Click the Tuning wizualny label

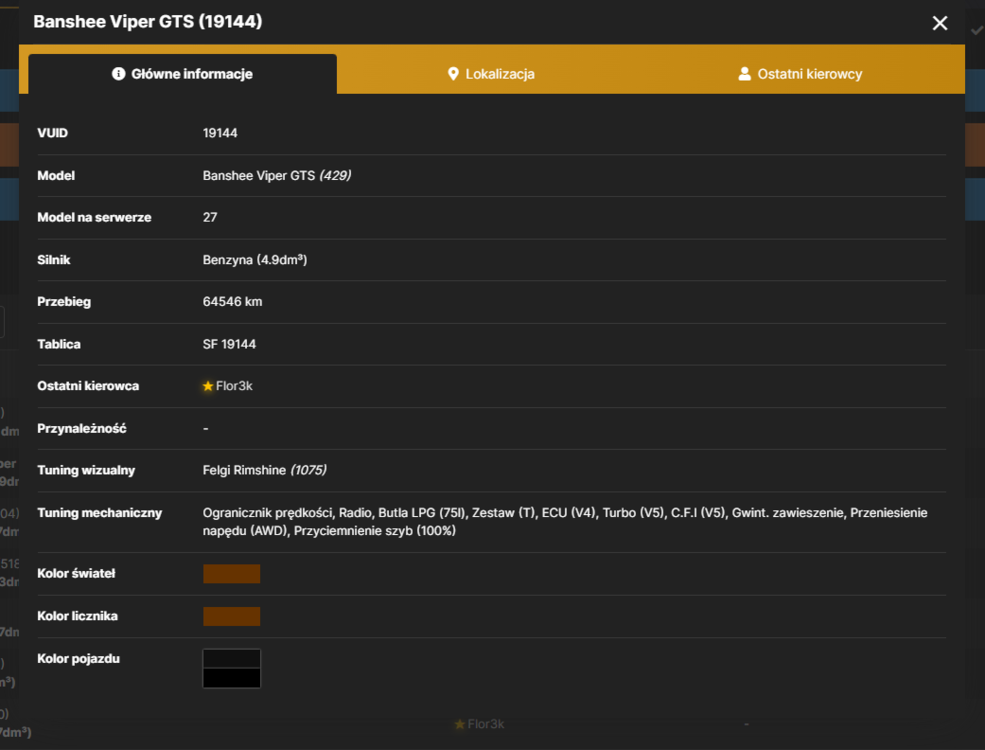[86, 470]
